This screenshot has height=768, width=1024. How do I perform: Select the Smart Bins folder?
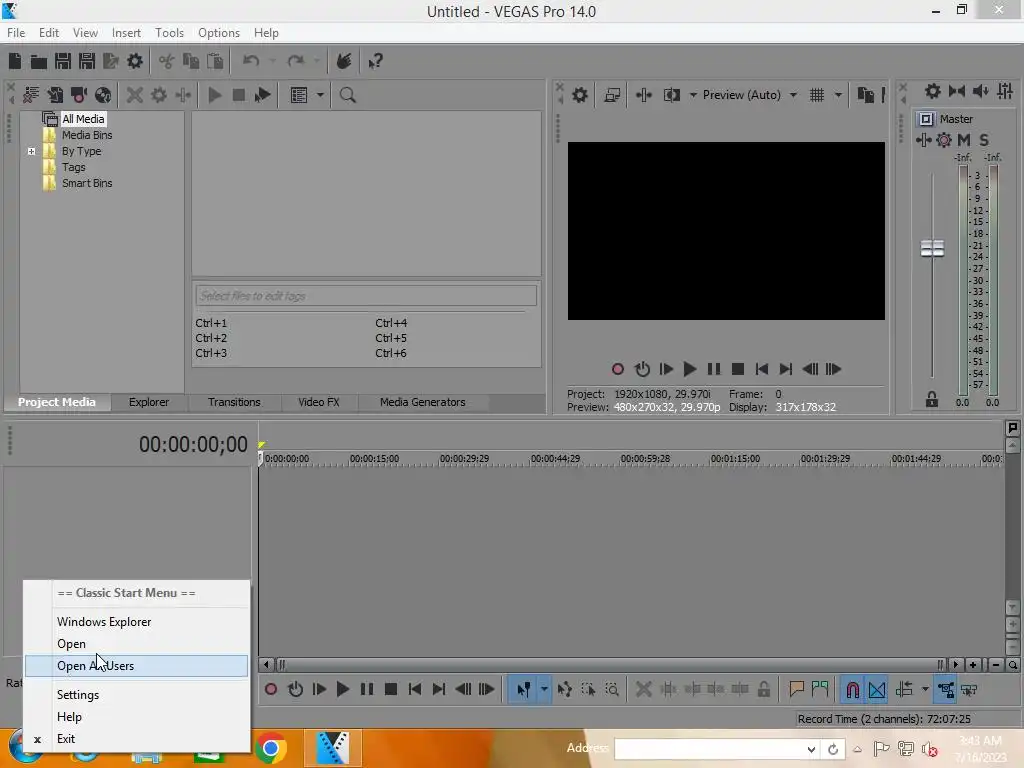tap(87, 184)
